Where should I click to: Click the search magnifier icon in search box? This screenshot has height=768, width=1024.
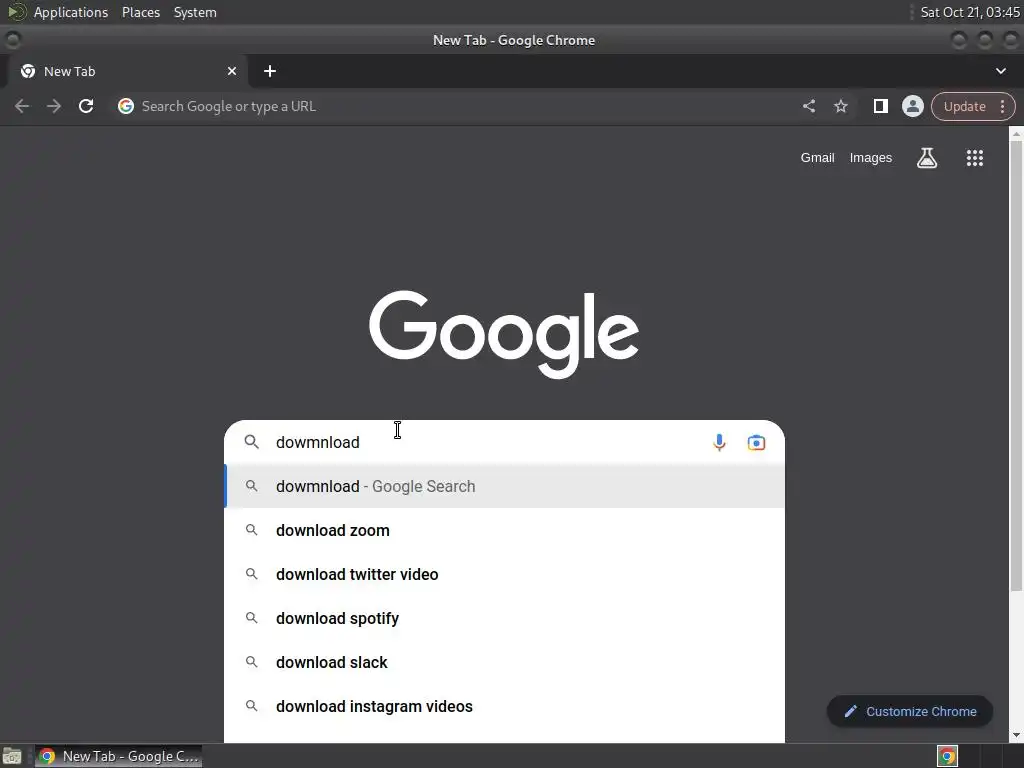[x=251, y=442]
